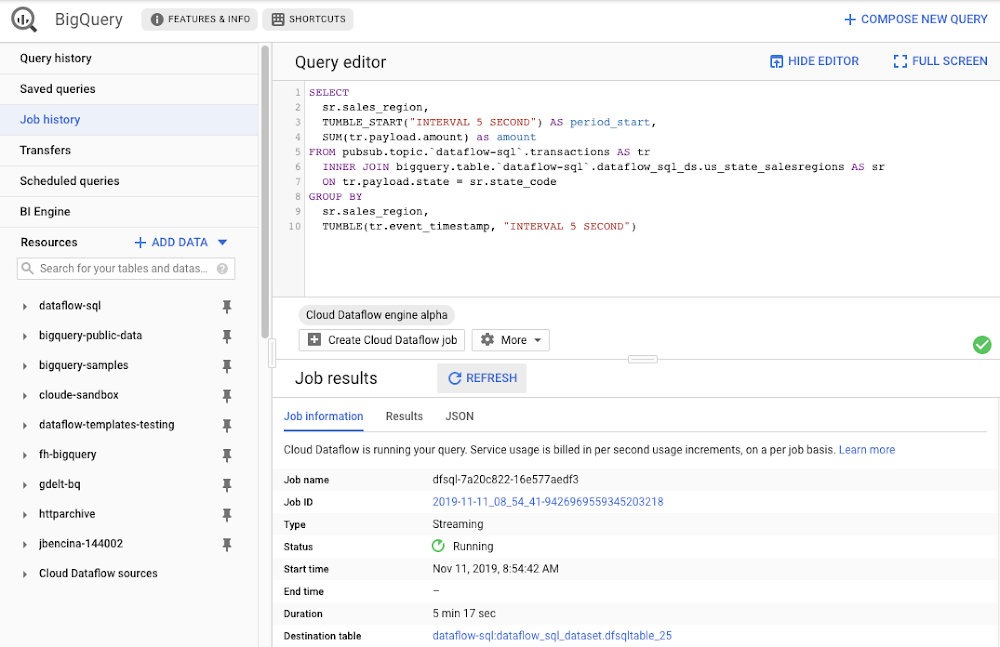Compose a new query
The image size is (1000, 647).
pos(915,19)
